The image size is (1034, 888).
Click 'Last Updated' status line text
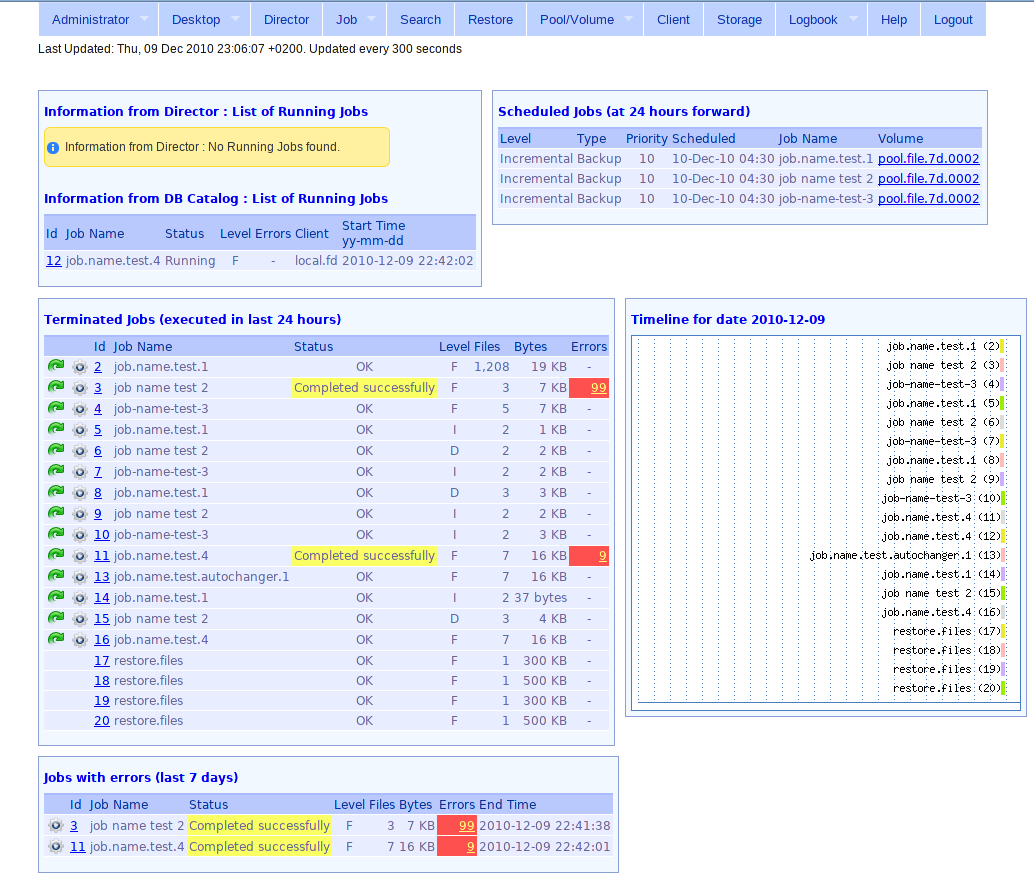[250, 49]
